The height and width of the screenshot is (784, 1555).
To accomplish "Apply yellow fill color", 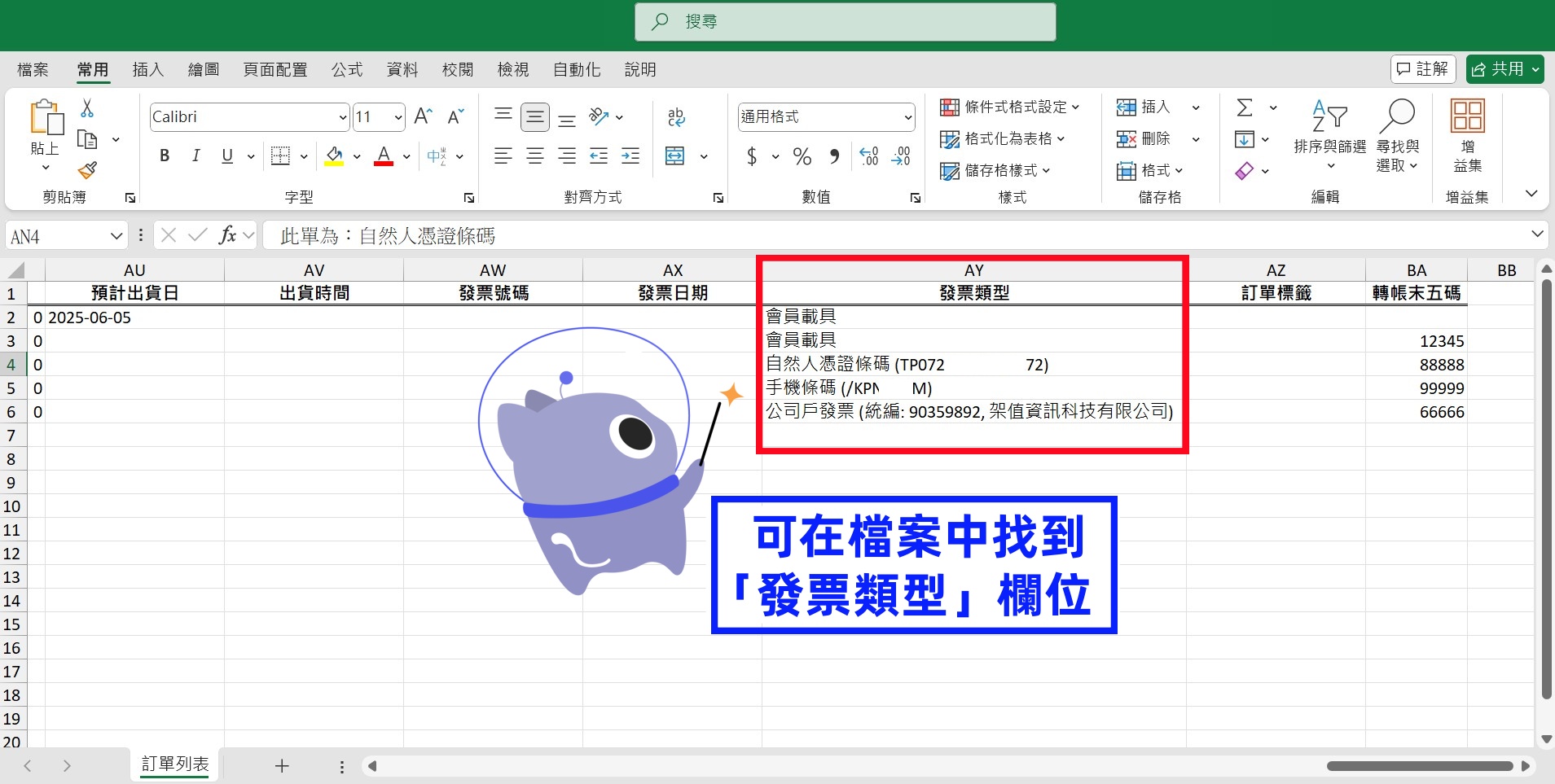I will coord(334,155).
